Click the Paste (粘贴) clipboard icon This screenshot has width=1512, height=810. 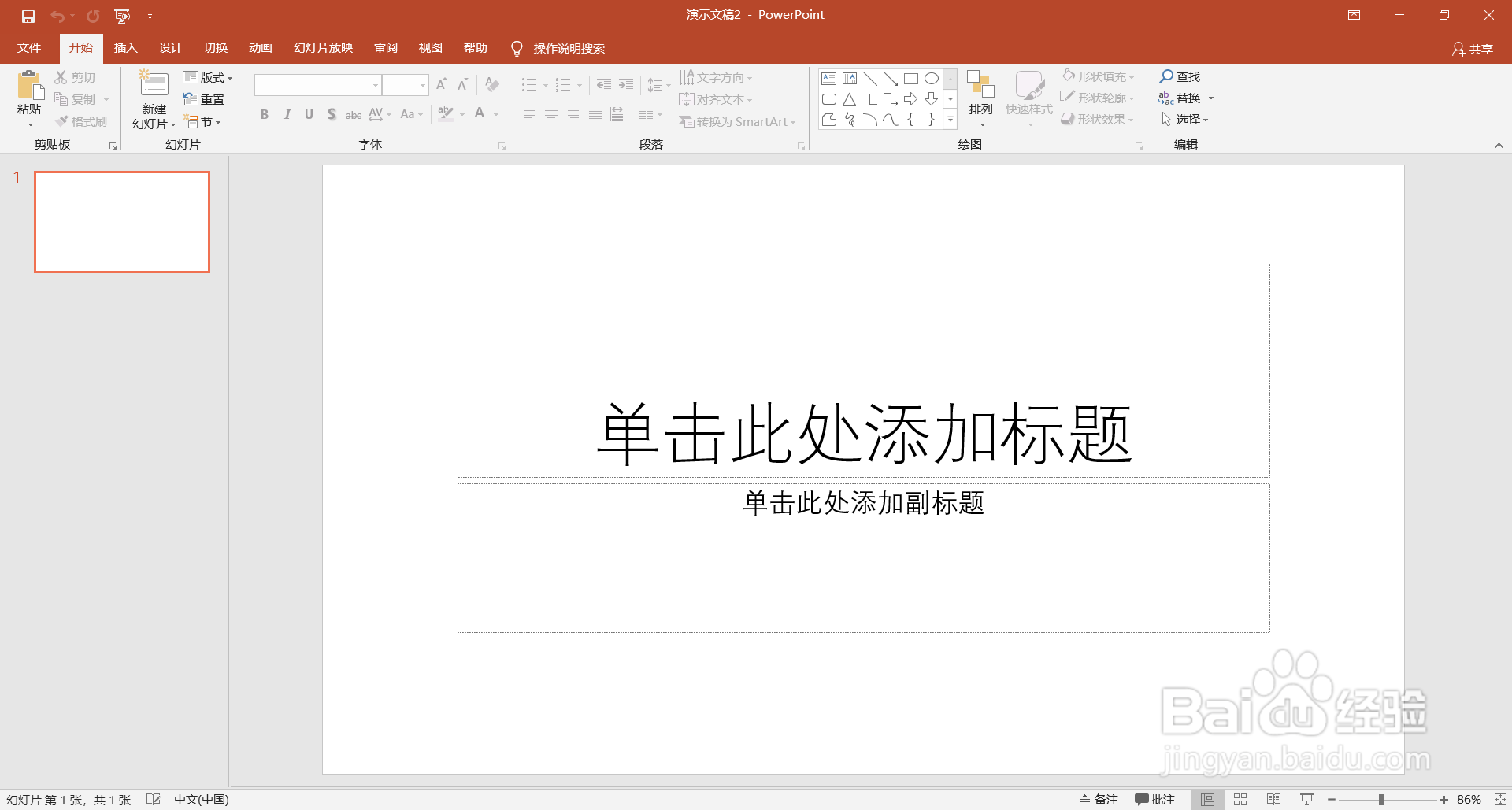pyautogui.click(x=30, y=85)
